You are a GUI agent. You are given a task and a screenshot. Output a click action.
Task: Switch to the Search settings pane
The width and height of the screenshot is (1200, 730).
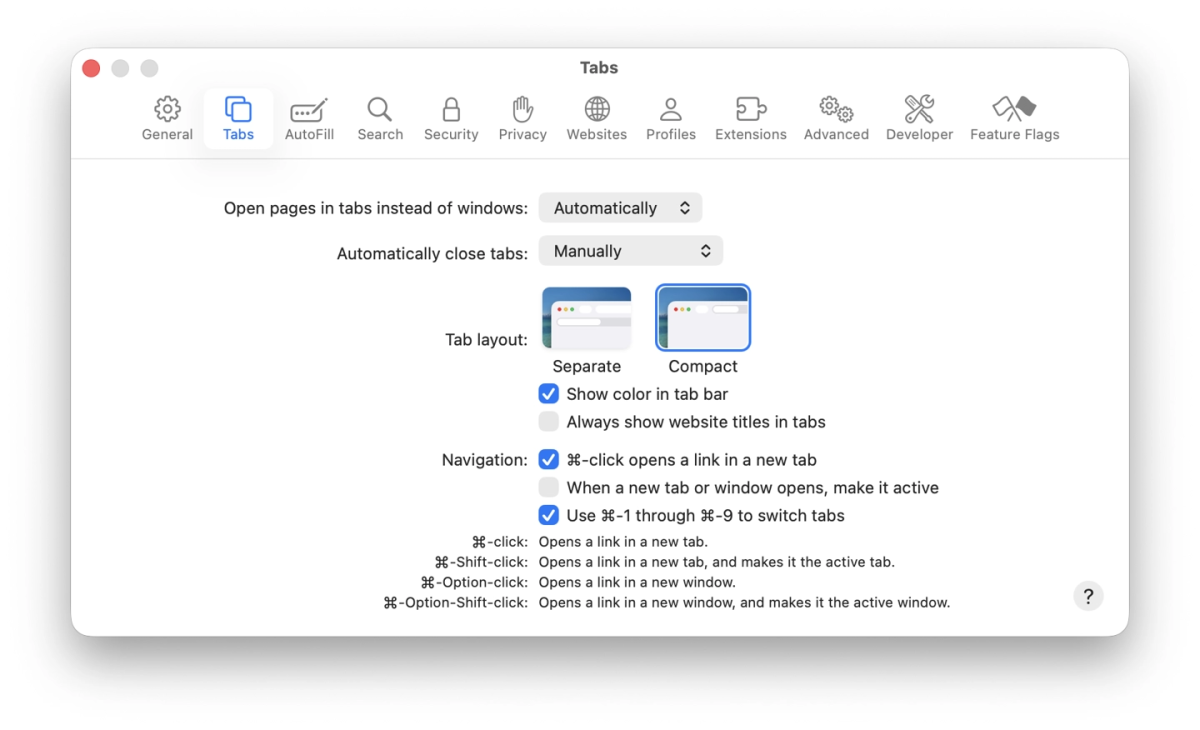[x=380, y=119]
